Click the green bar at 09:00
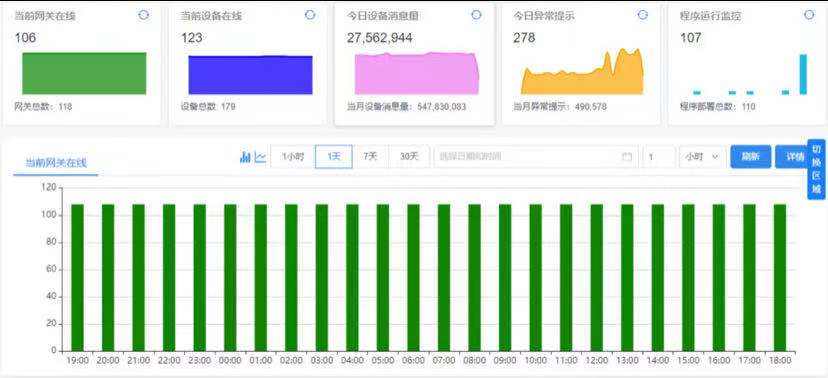 505,278
